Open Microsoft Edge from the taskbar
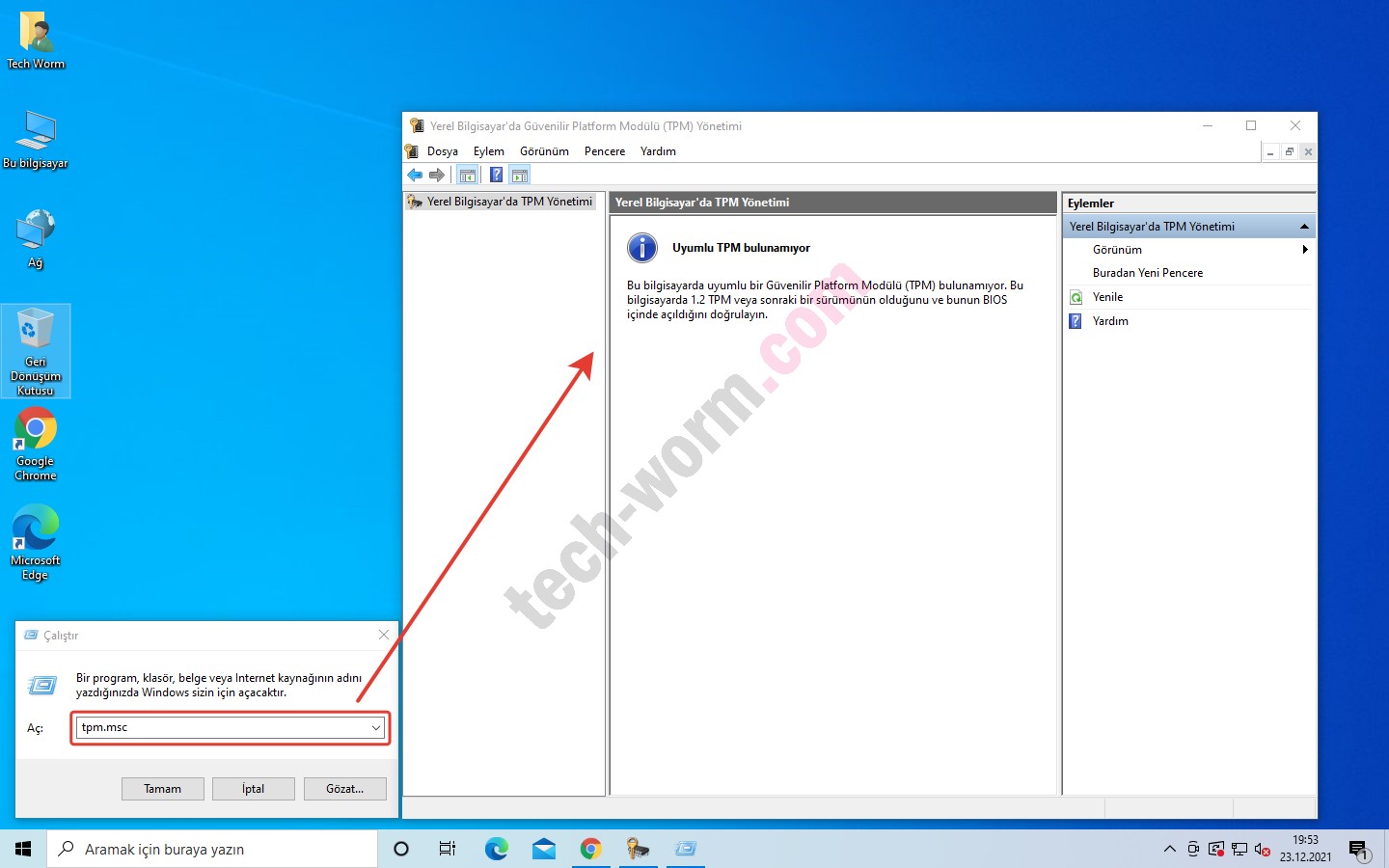This screenshot has height=868, width=1389. pos(496,849)
